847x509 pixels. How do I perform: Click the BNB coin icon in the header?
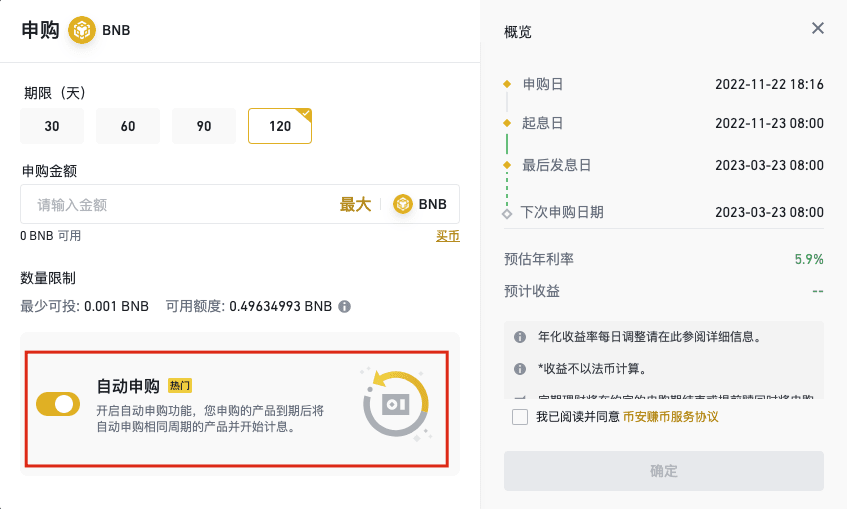click(x=82, y=30)
